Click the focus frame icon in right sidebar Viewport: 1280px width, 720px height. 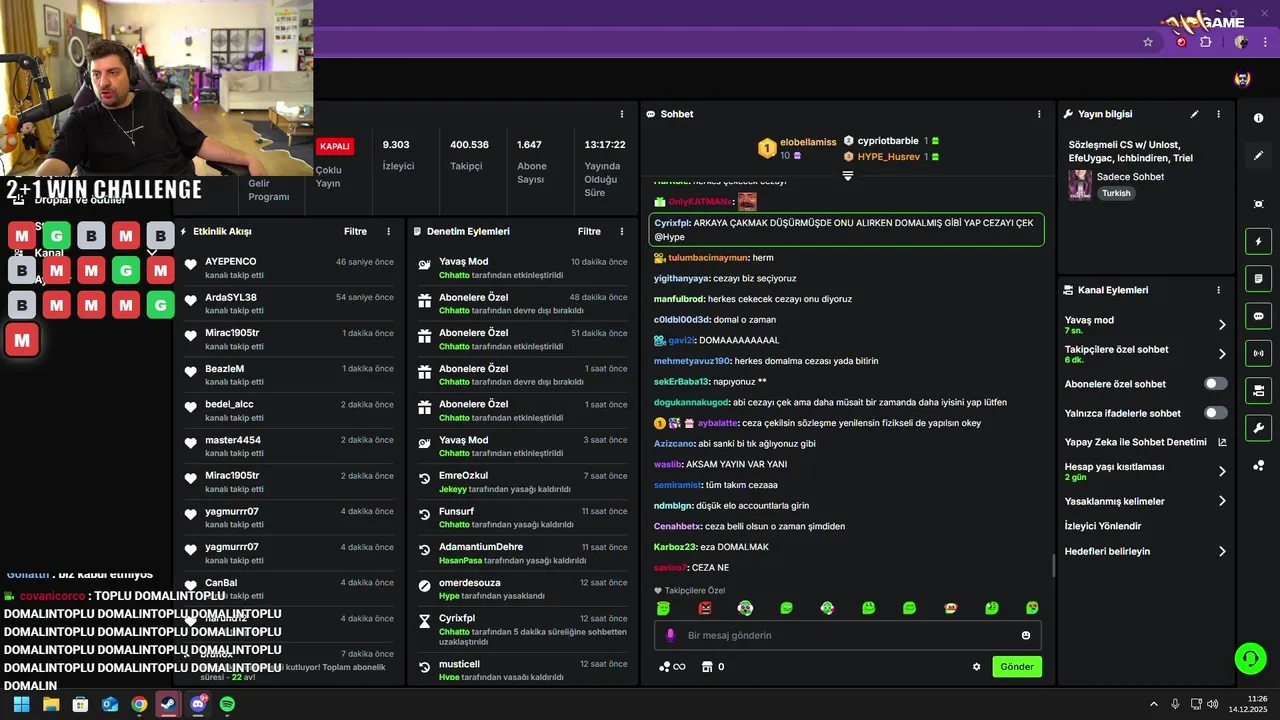(1258, 204)
